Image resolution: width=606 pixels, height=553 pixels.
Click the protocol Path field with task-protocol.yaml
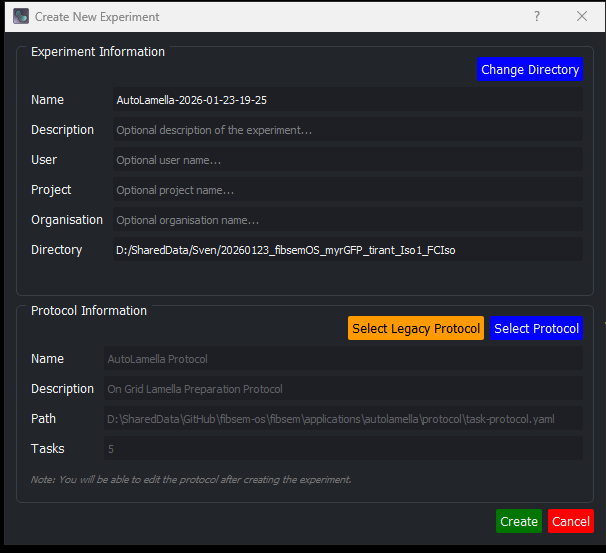342,419
